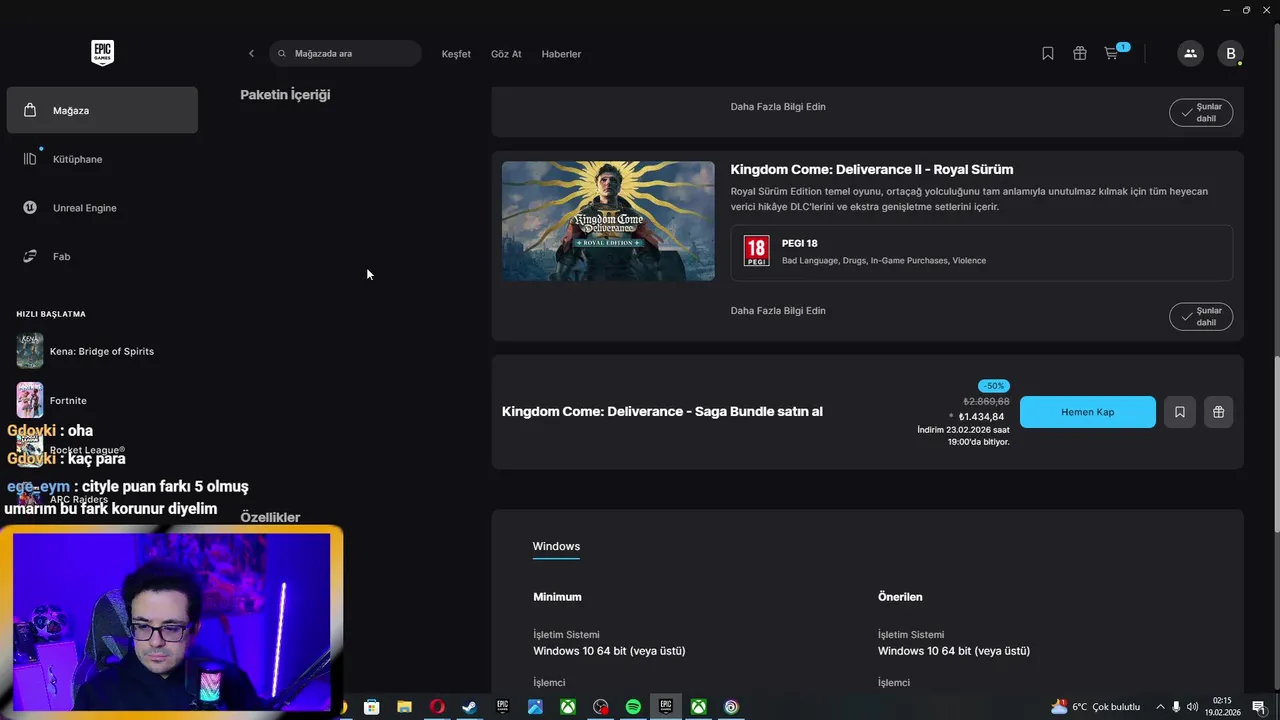Gift the Saga Bundle
This screenshot has height=720, width=1280.
(x=1218, y=412)
